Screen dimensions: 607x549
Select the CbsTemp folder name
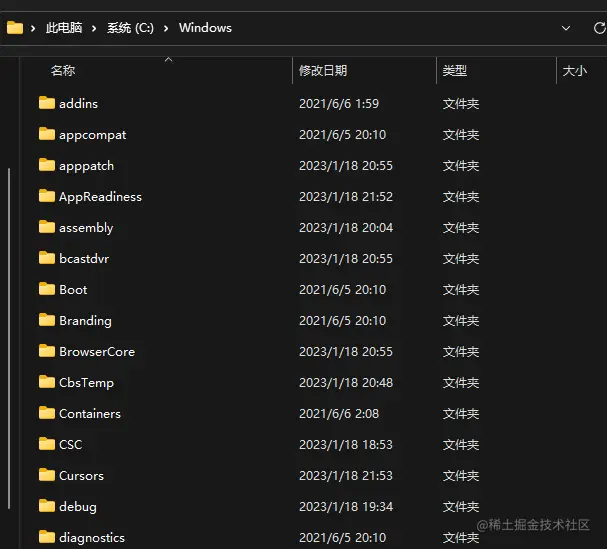pos(86,383)
